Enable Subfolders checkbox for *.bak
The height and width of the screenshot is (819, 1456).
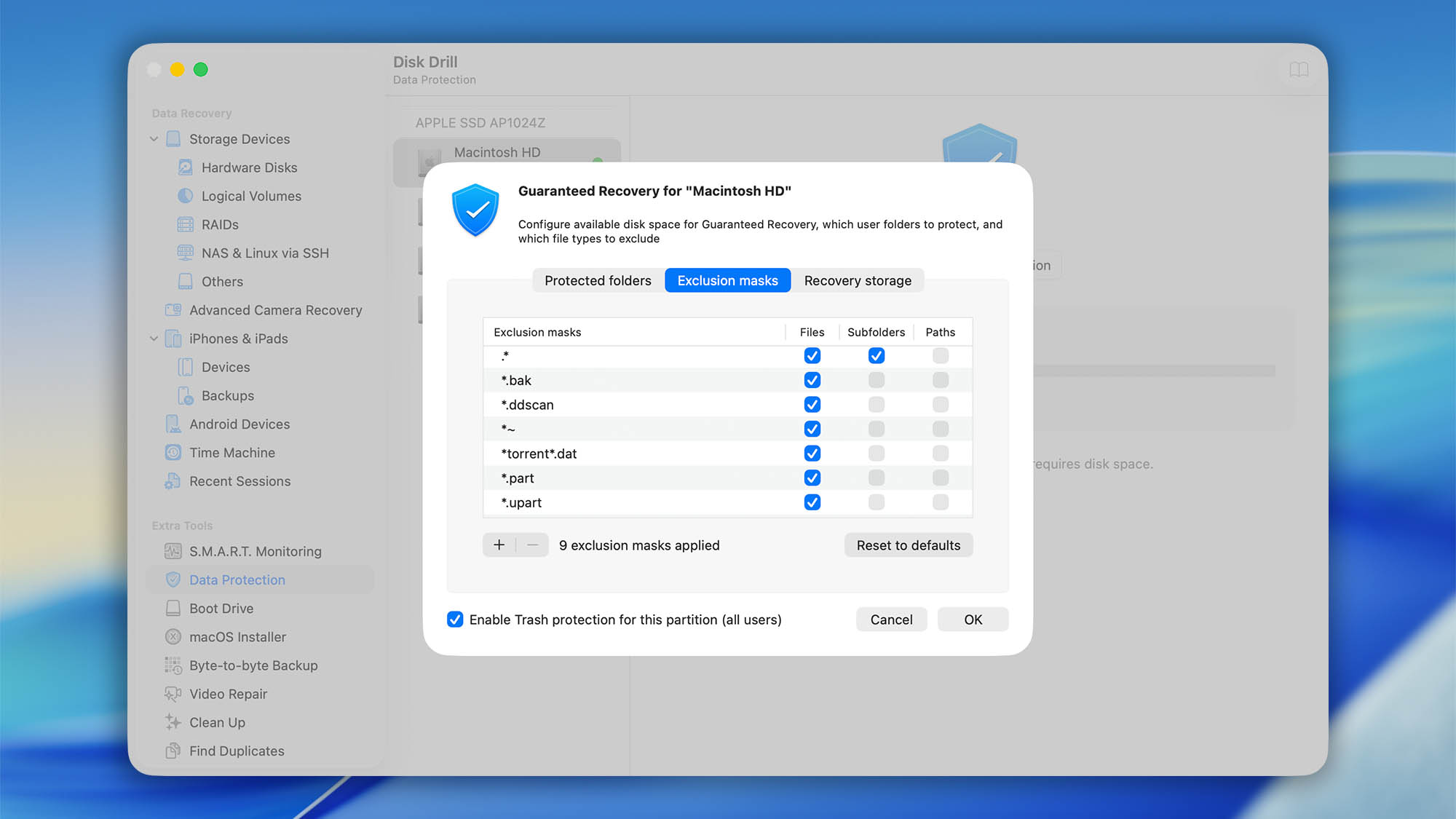(x=877, y=380)
